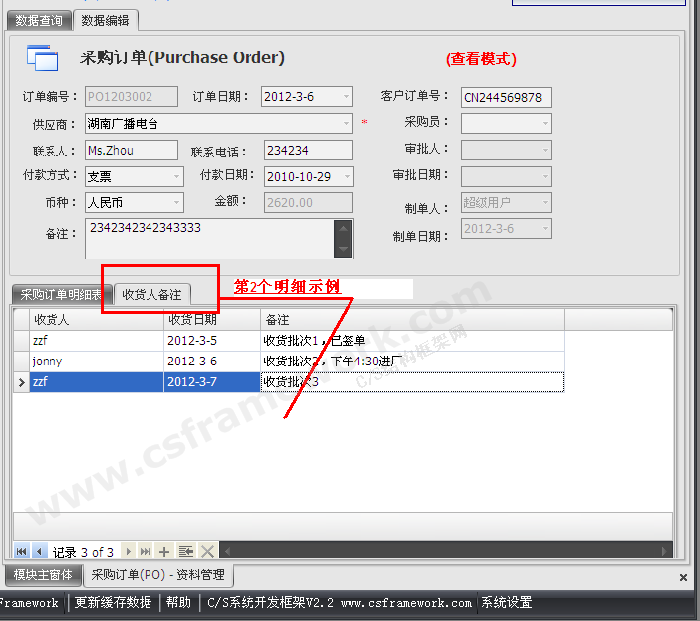Expand the 供应商 supplier dropdown
The height and width of the screenshot is (621, 700).
(x=345, y=124)
